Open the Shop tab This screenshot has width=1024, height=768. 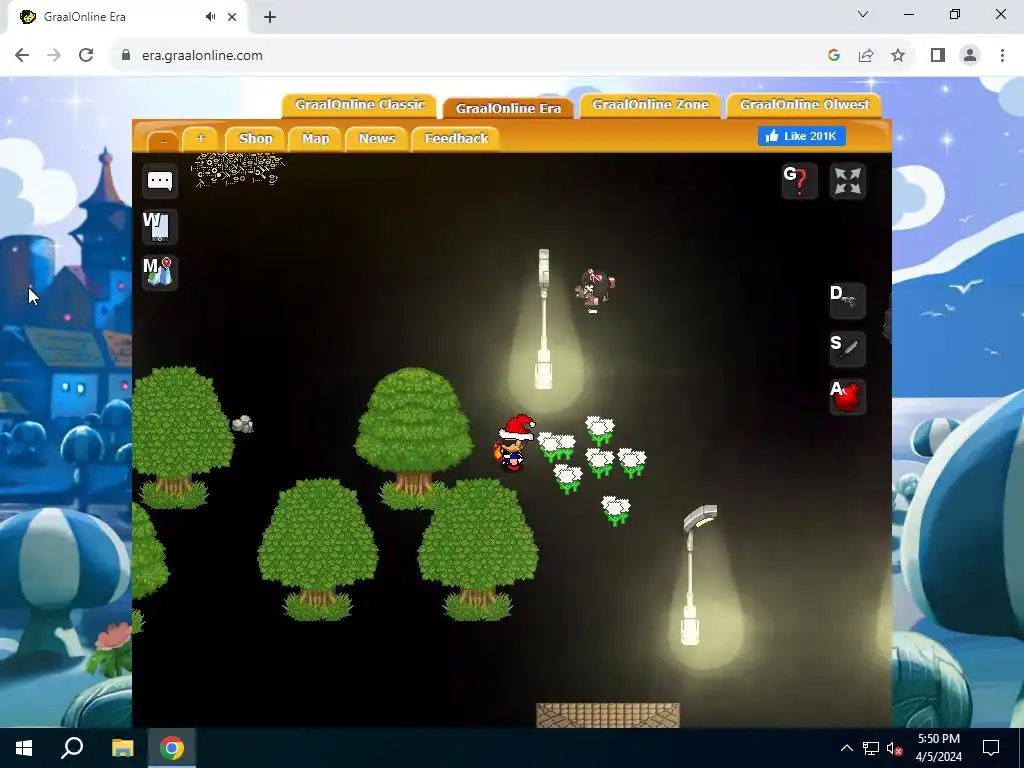tap(255, 138)
